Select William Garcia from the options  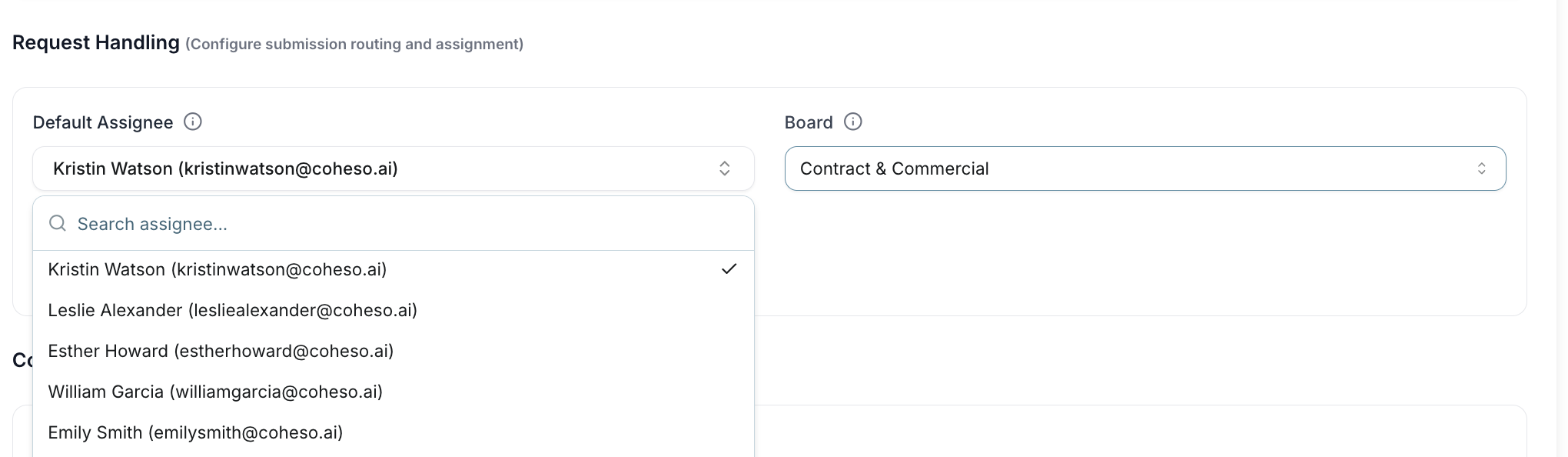pyautogui.click(x=215, y=392)
